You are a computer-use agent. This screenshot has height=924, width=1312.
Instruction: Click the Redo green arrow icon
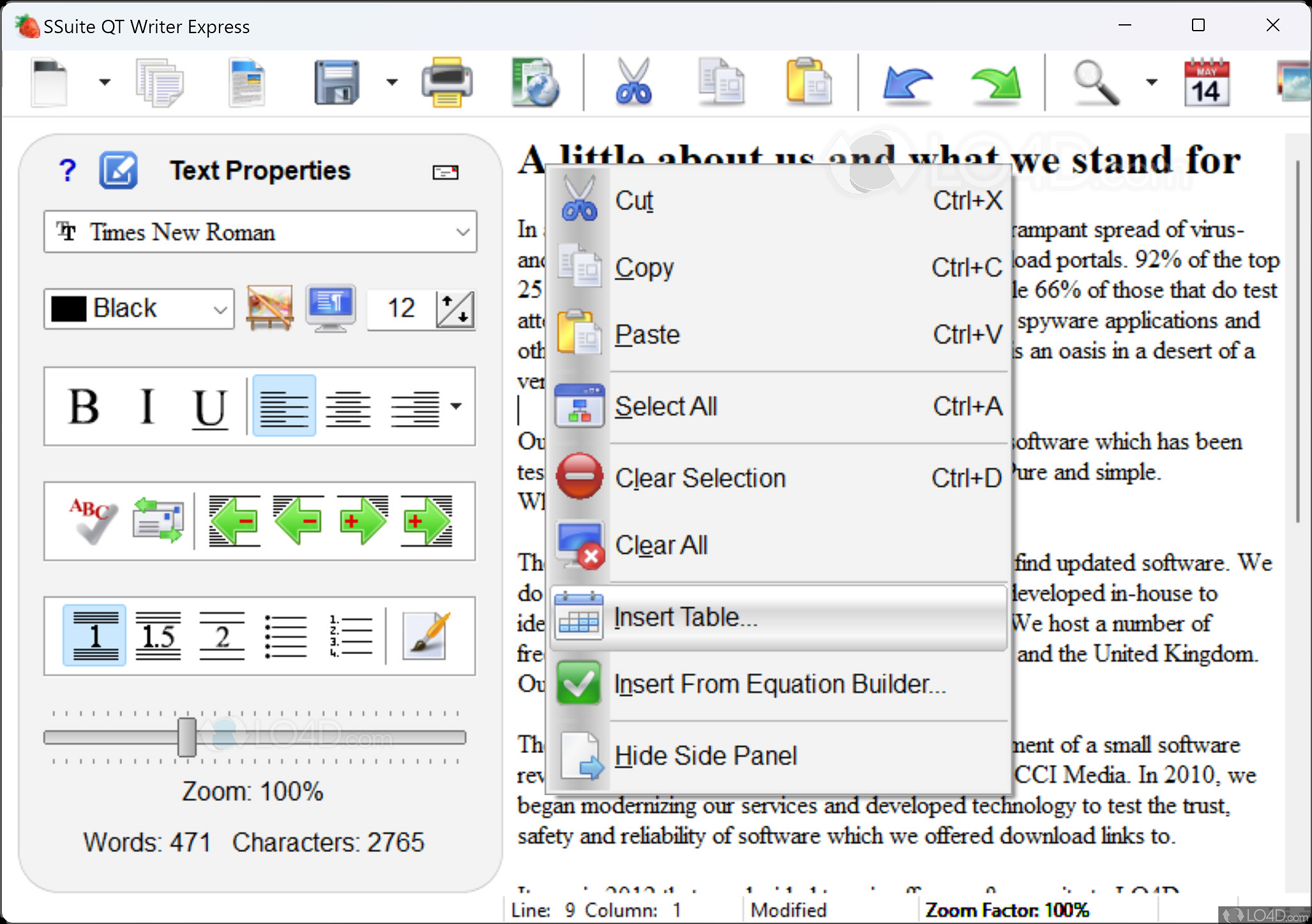click(x=996, y=82)
